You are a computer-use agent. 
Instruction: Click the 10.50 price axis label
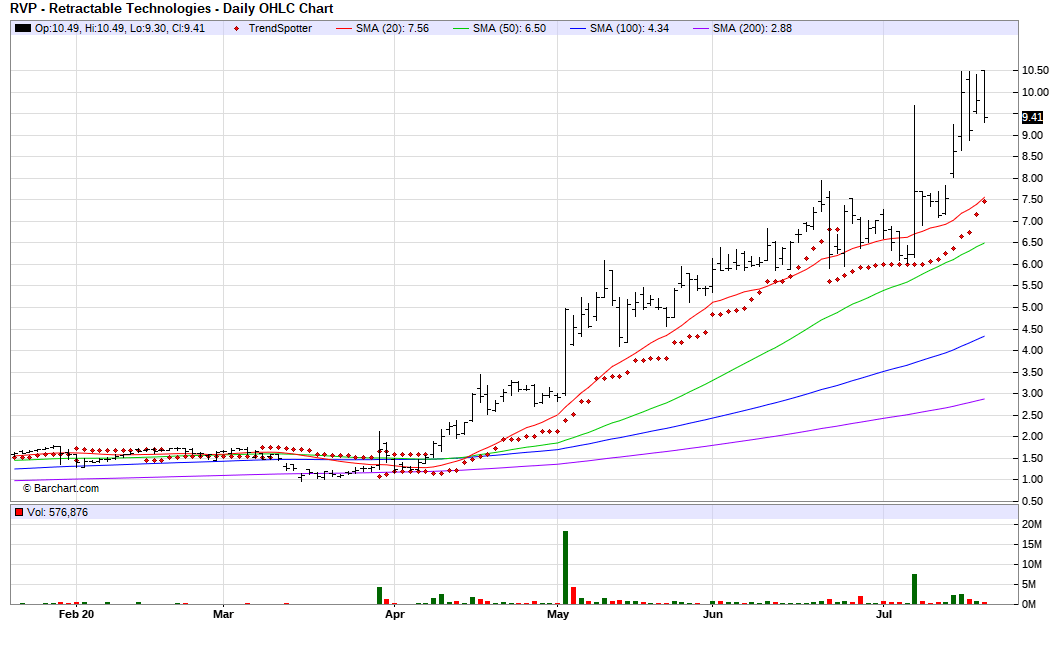point(1035,70)
